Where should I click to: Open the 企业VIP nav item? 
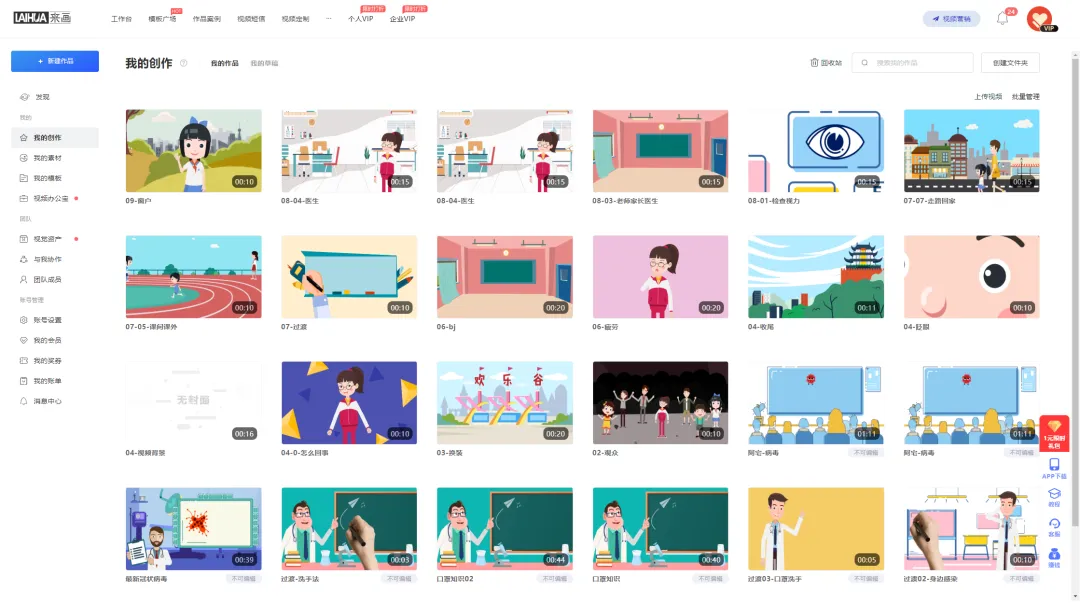402,19
